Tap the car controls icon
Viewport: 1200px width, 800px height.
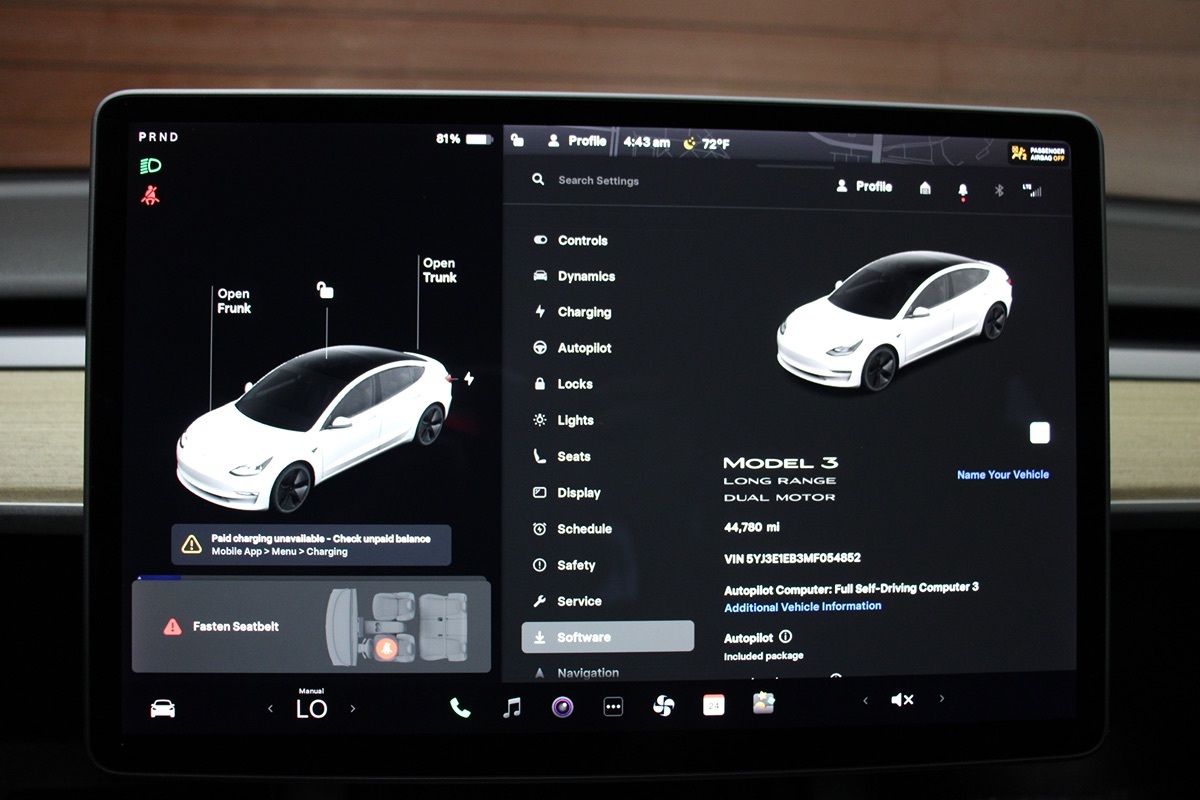pos(162,709)
